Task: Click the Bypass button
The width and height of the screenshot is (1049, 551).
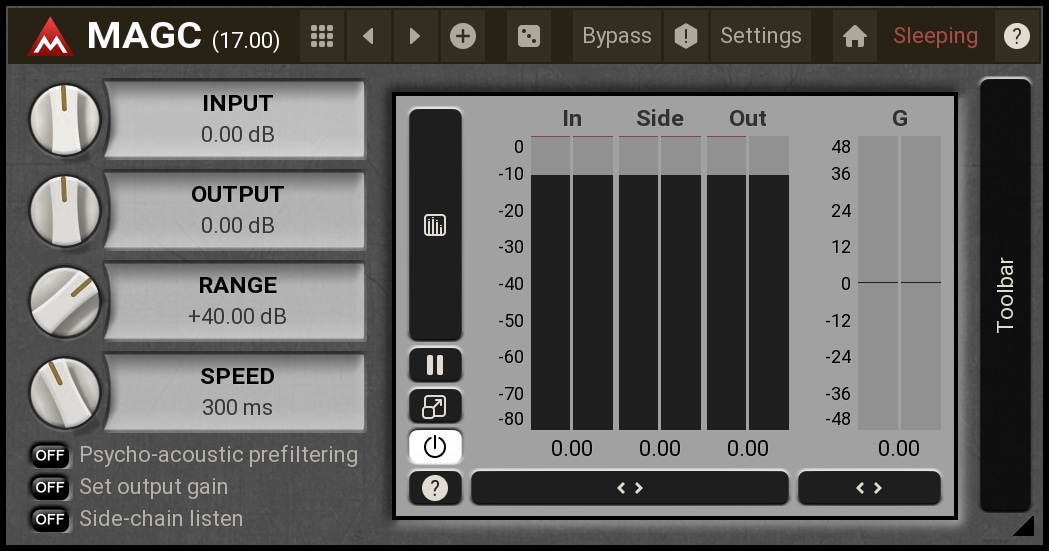Action: click(x=617, y=37)
